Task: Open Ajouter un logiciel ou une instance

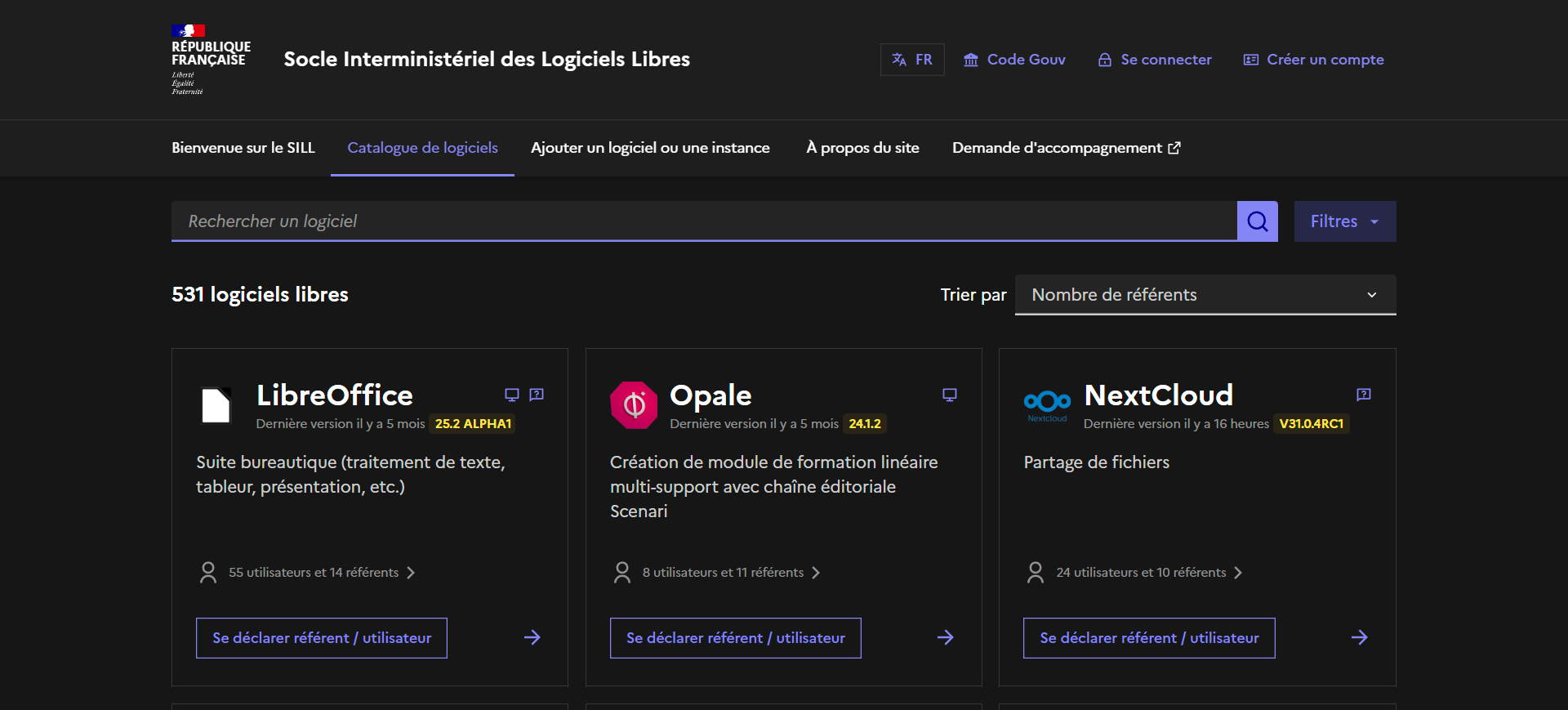Action: 650,148
